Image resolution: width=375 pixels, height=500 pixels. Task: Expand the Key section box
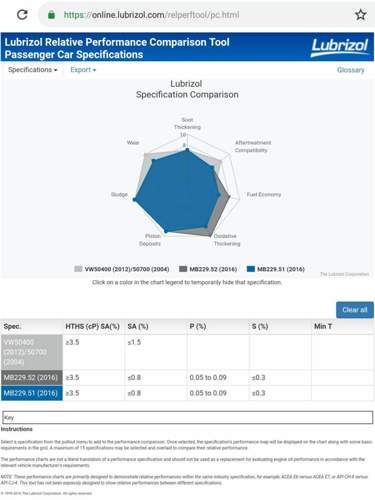[187, 417]
